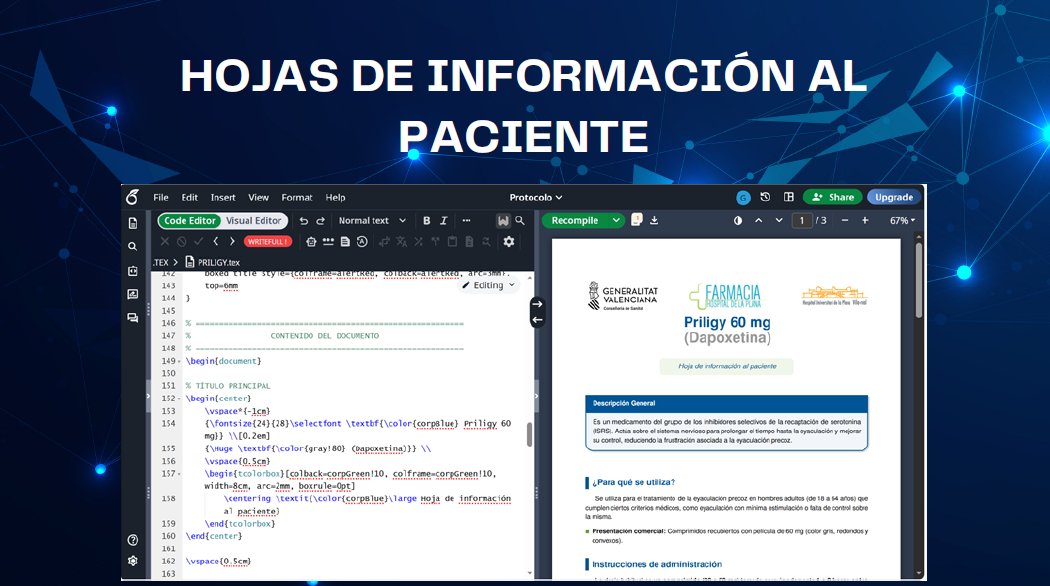This screenshot has height=586, width=1050.
Task: Go to previous Writefull suggestion
Action: 216,241
